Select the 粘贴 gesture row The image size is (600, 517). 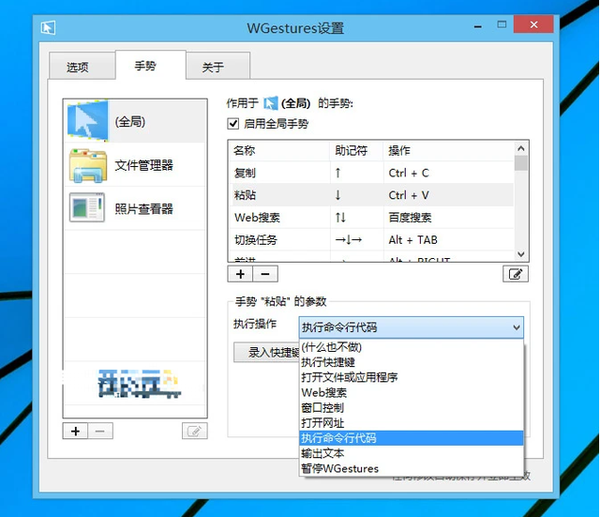[370, 195]
